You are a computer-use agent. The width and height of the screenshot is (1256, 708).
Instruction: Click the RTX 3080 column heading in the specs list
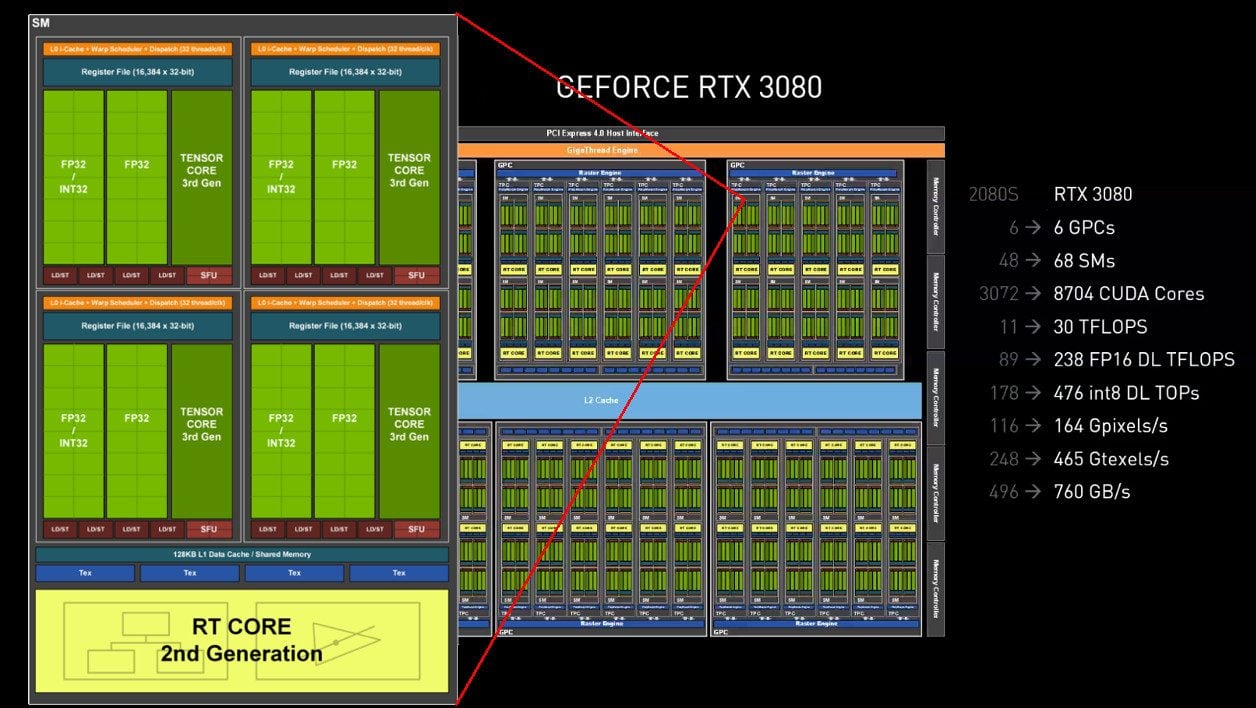point(1093,194)
